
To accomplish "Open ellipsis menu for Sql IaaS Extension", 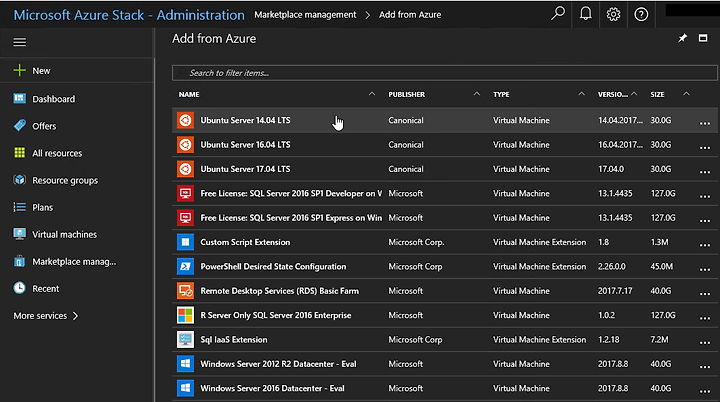I will 705,342.
